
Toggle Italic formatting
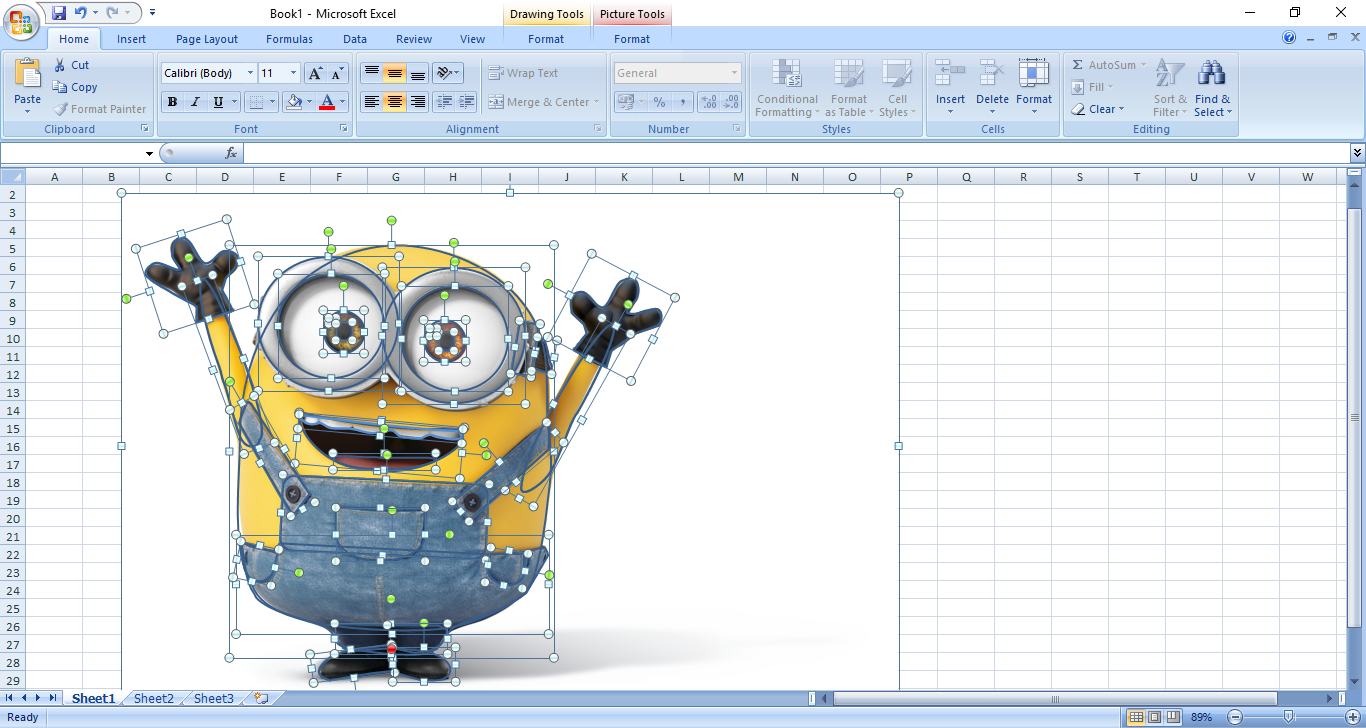(x=195, y=102)
